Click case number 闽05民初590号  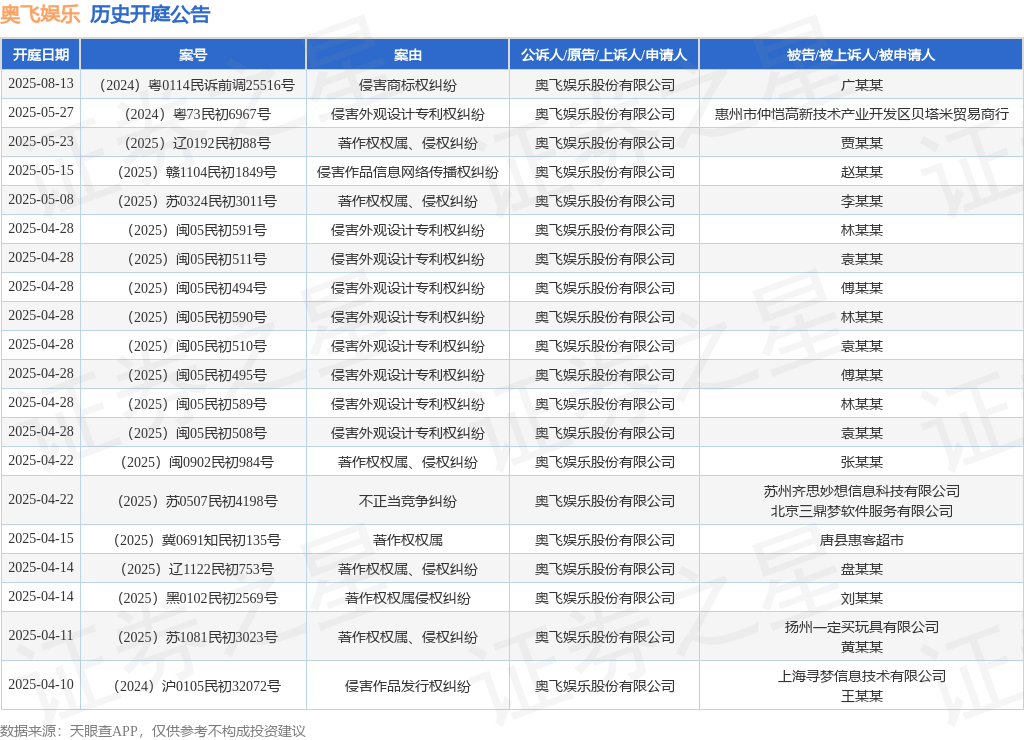(197, 317)
